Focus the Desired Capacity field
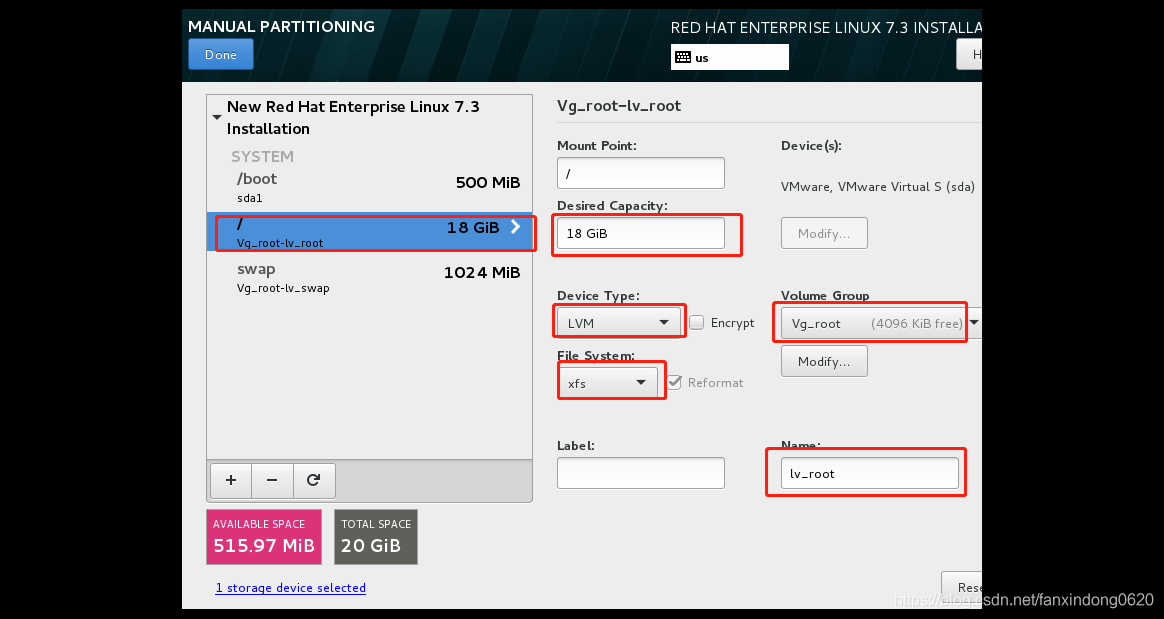 (x=641, y=233)
